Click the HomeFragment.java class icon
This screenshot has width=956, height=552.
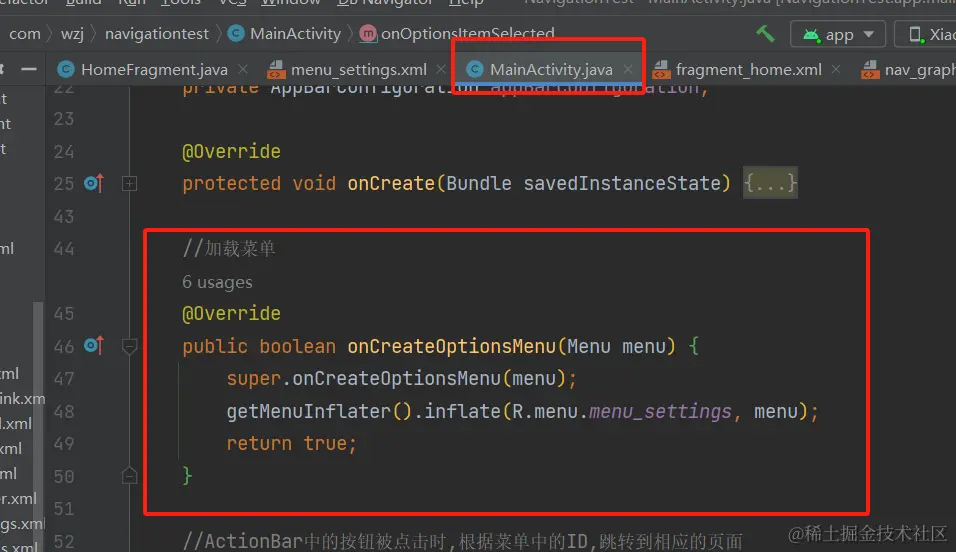click(x=66, y=70)
